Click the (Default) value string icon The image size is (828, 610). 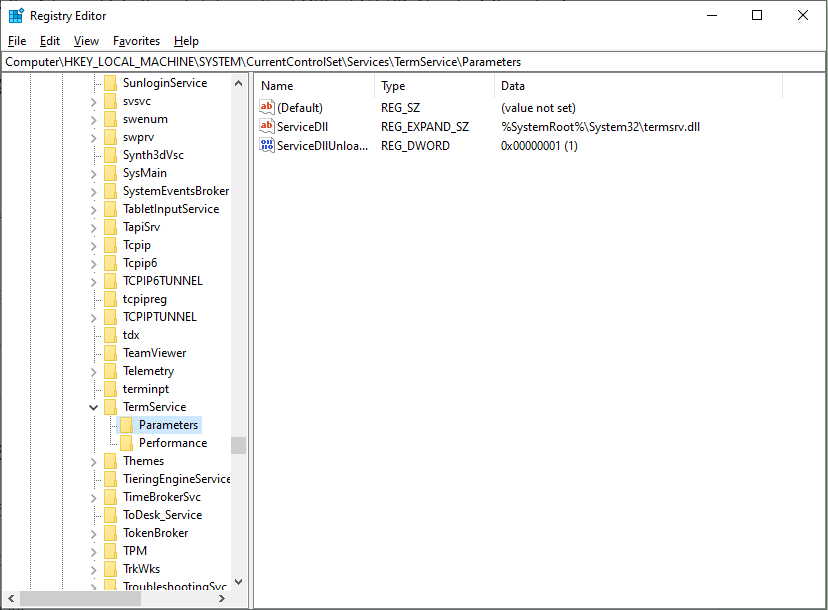coord(267,108)
